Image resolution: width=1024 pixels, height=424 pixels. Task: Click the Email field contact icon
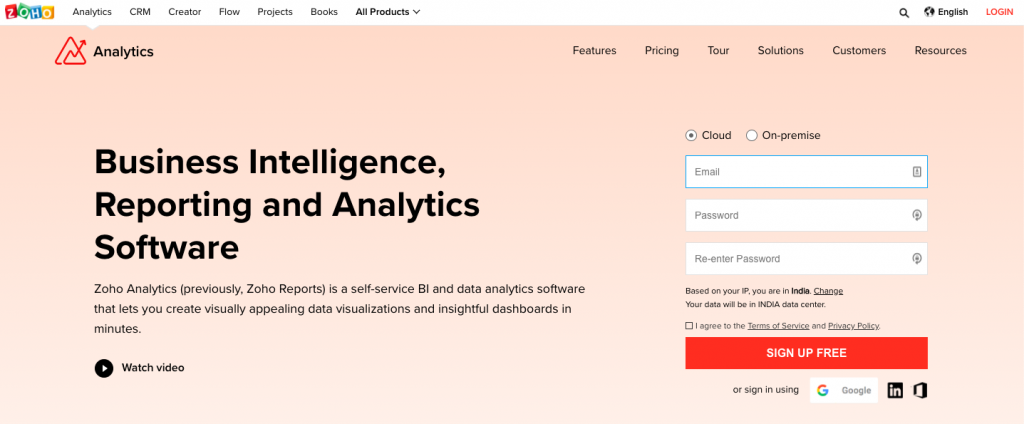(x=916, y=172)
